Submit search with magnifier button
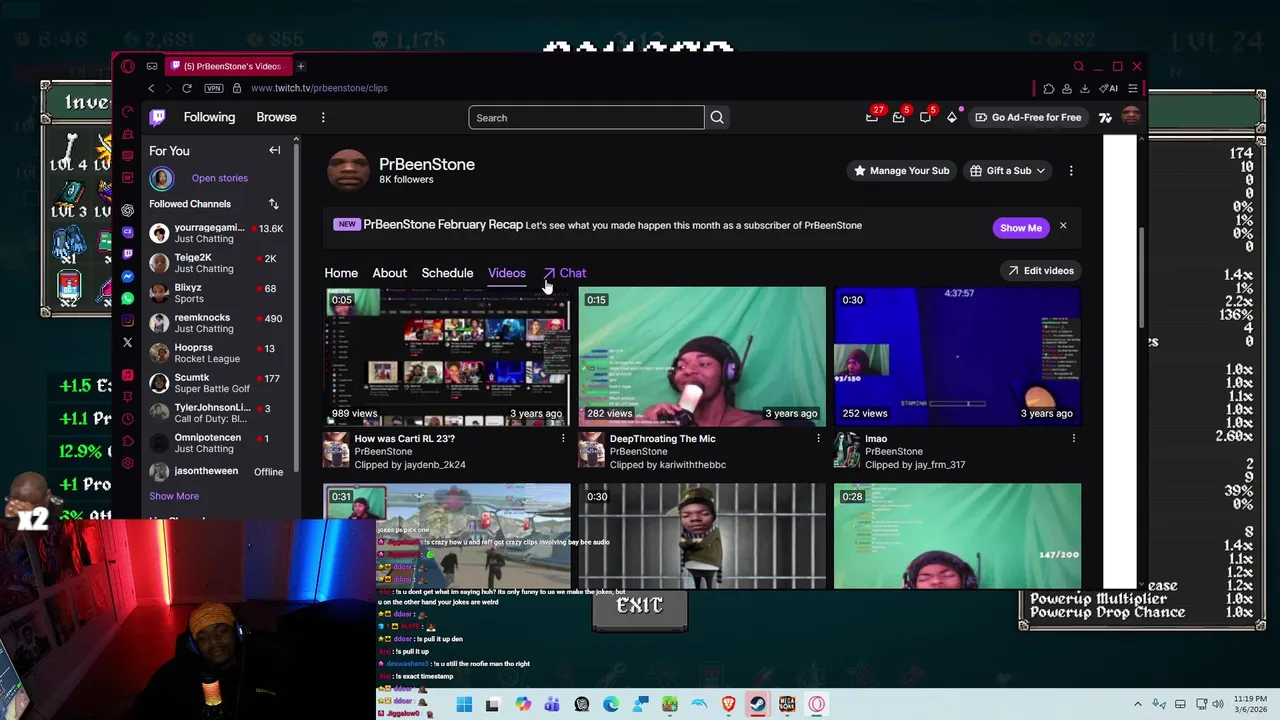The width and height of the screenshot is (1280, 720). [x=717, y=118]
